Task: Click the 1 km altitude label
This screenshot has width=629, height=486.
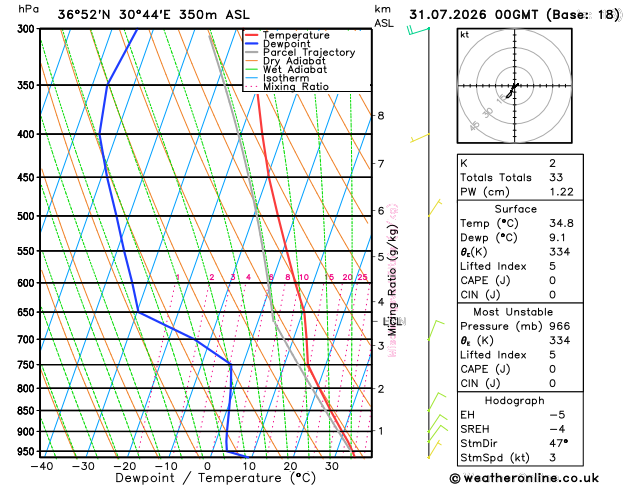Action: click(x=381, y=431)
